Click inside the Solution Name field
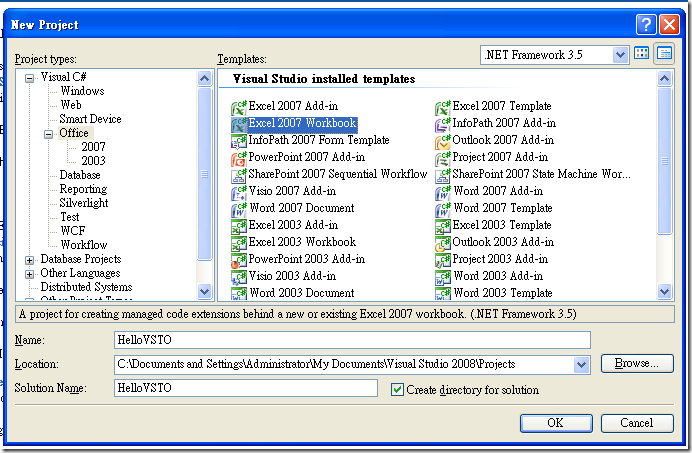692x453 pixels. tap(245, 388)
